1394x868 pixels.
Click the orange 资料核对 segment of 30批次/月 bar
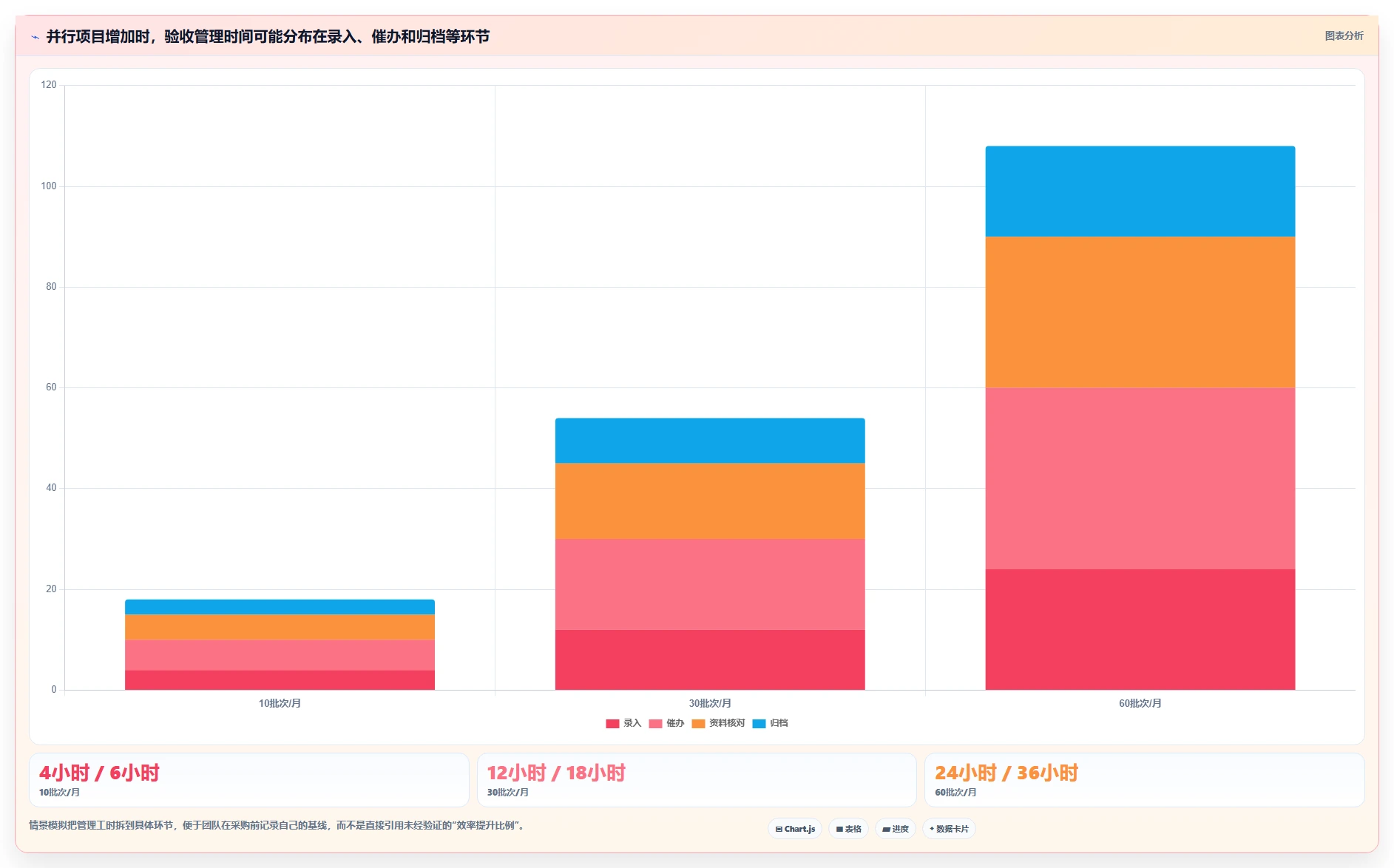tap(710, 501)
